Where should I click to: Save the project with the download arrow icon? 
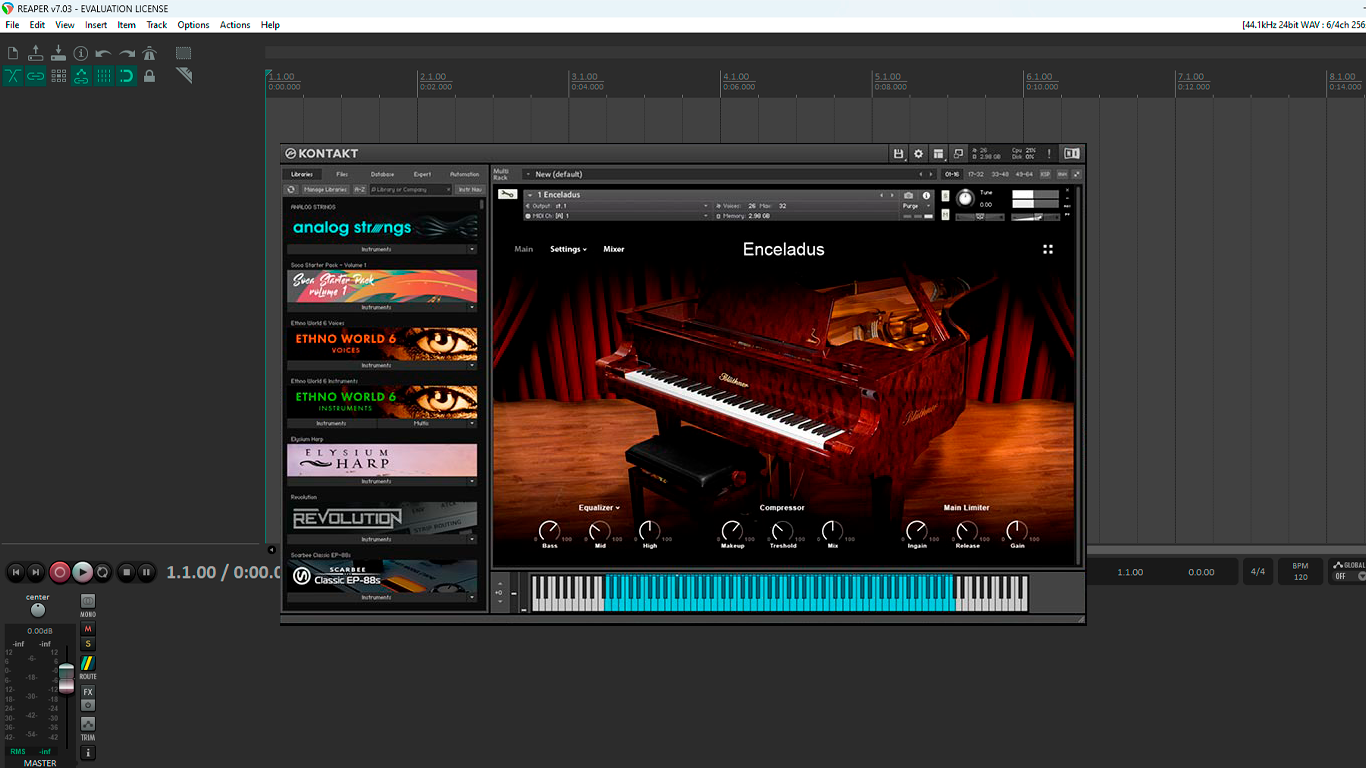pos(58,53)
